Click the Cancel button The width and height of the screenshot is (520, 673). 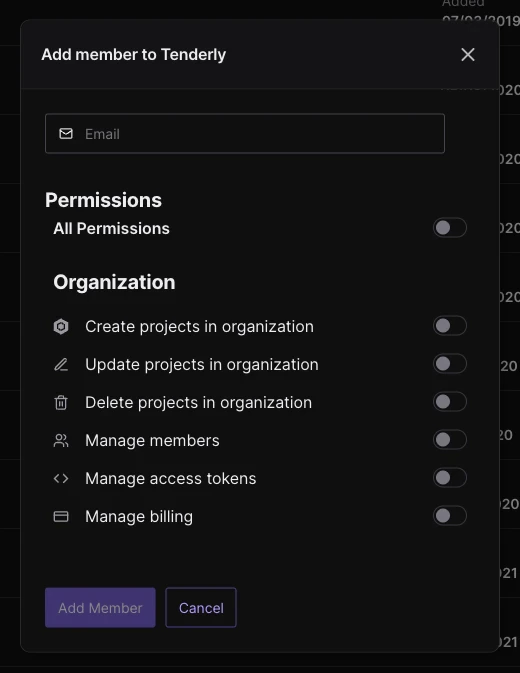pos(201,607)
